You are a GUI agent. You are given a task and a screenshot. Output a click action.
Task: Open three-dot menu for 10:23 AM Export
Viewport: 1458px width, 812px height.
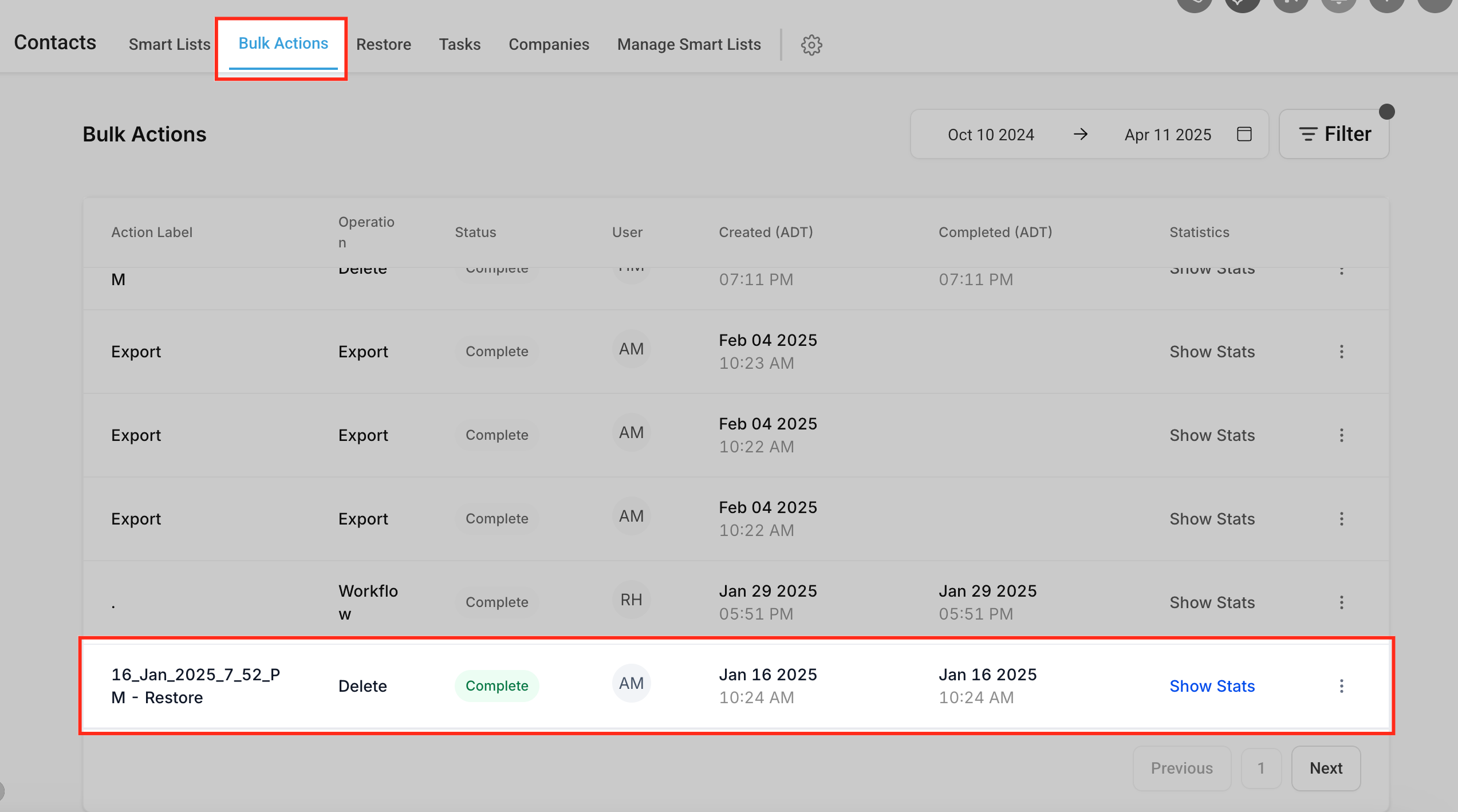(1341, 351)
